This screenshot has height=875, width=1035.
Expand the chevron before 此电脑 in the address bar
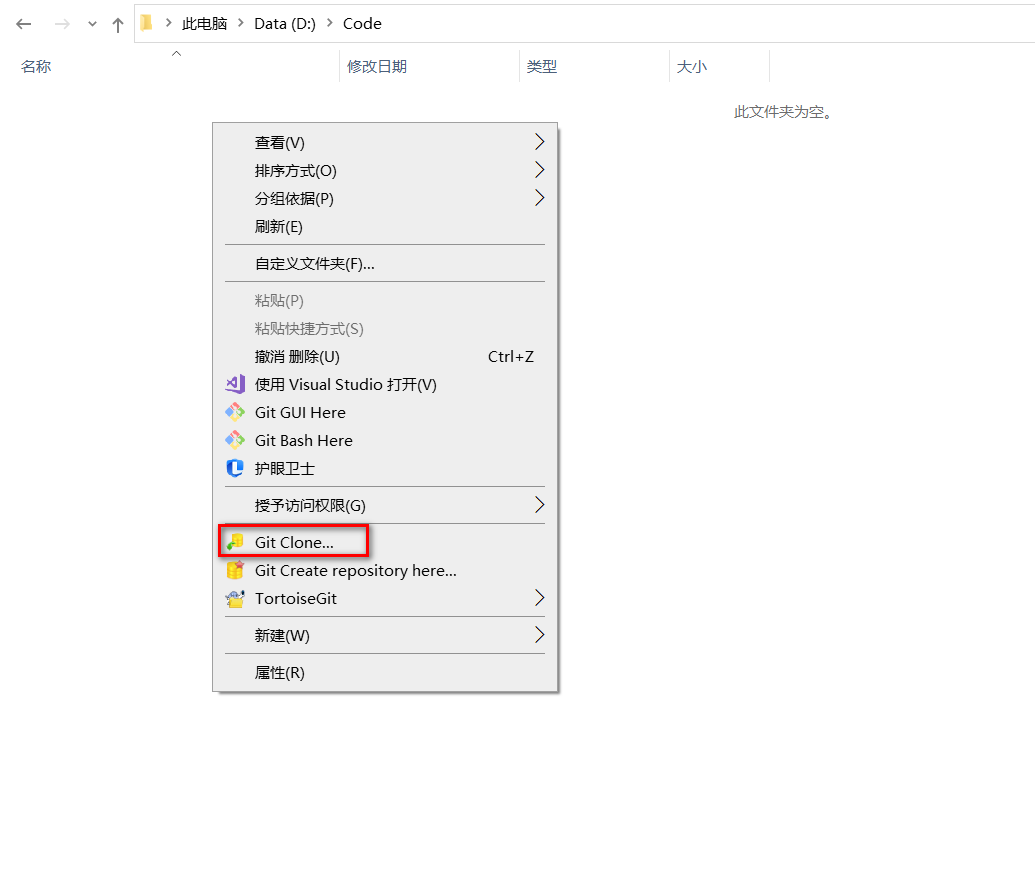click(169, 23)
